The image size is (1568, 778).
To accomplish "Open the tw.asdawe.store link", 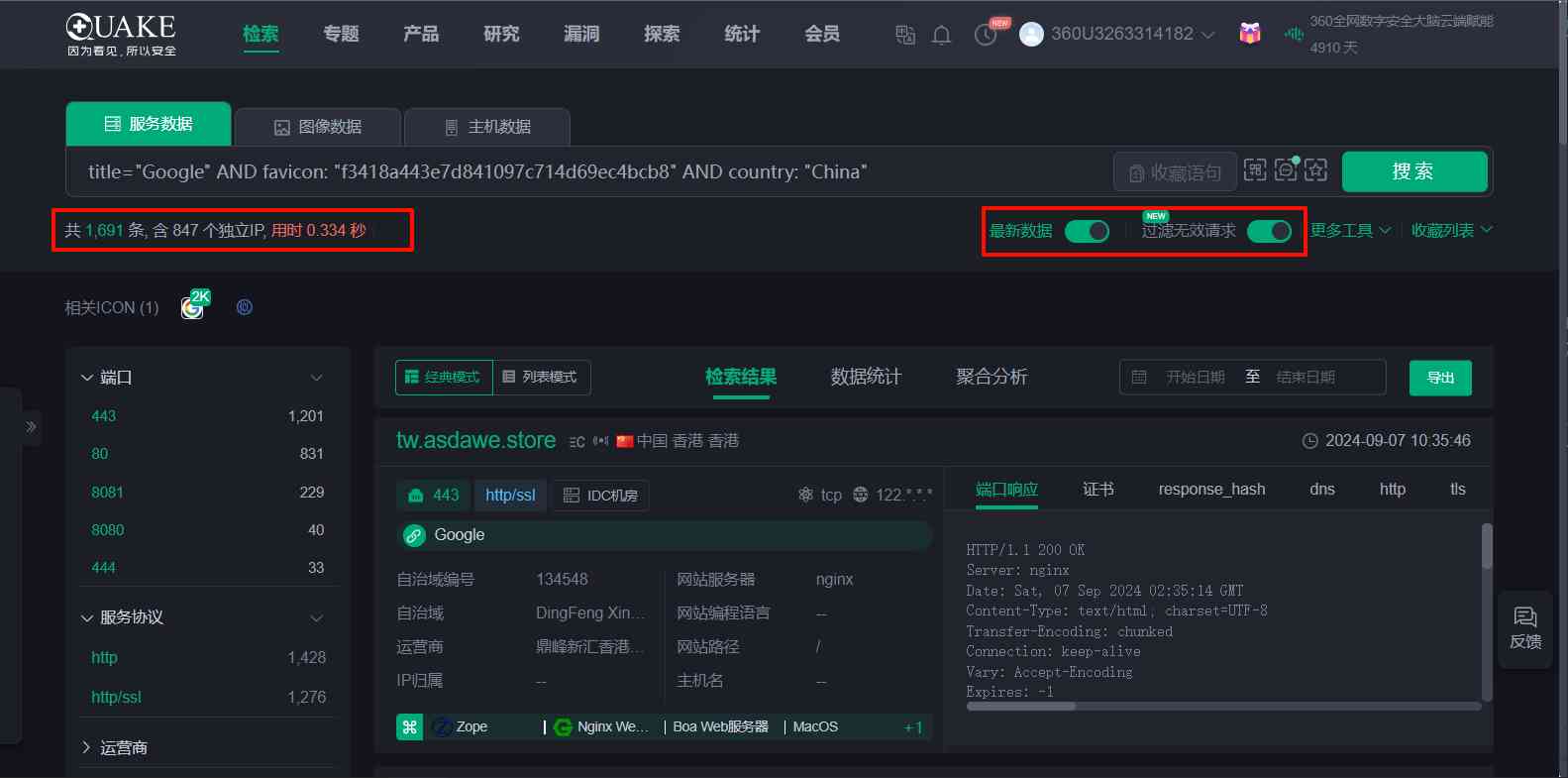I will click(x=475, y=441).
